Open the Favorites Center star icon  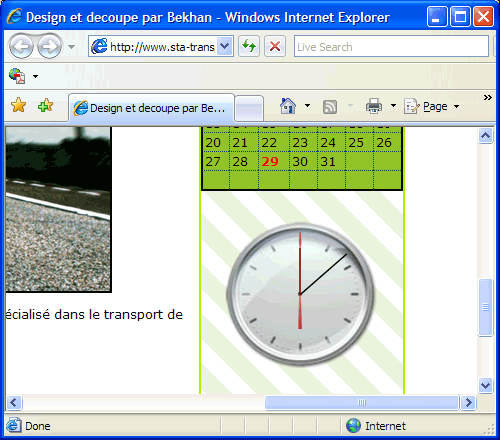click(x=18, y=106)
